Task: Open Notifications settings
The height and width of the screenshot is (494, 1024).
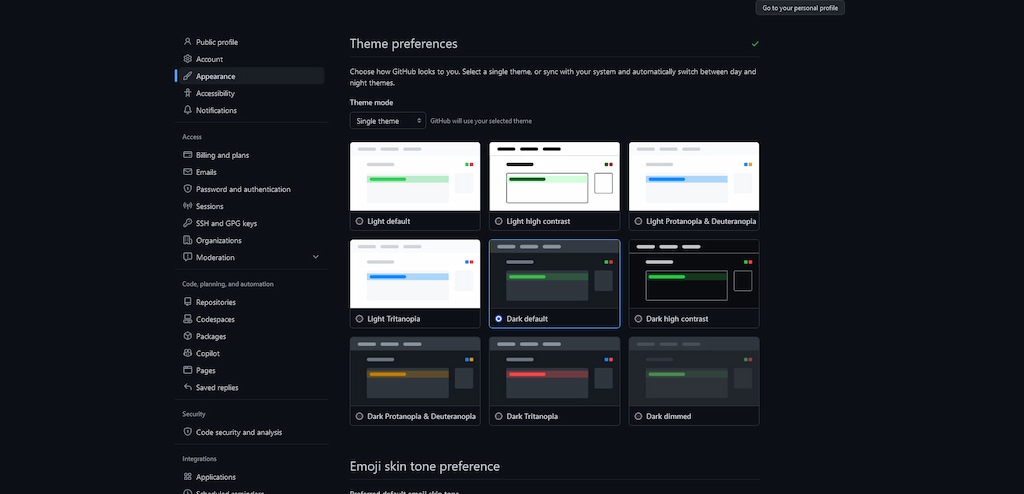Action: point(216,110)
